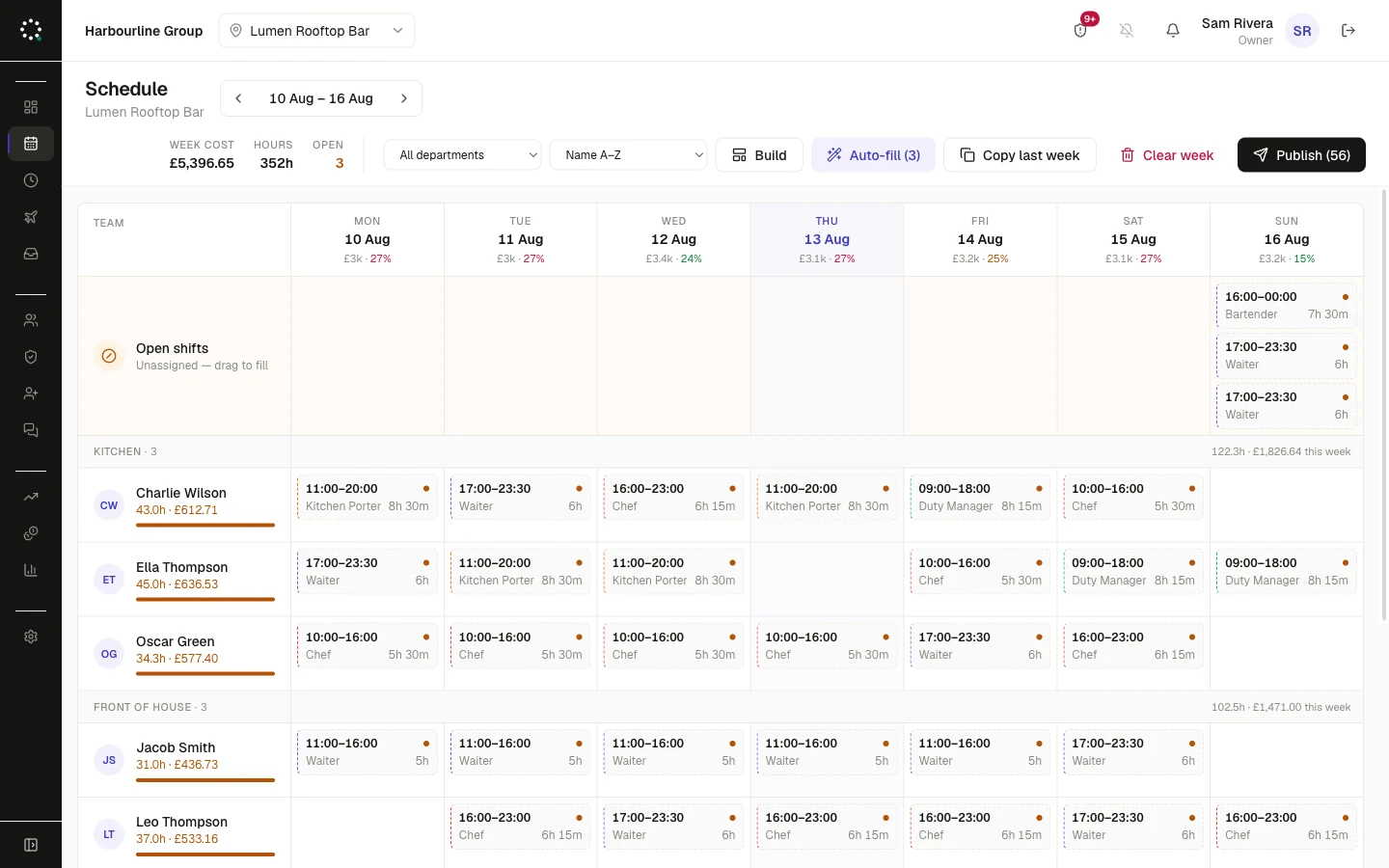
Task: Click Copy last week
Action: coord(1020,155)
